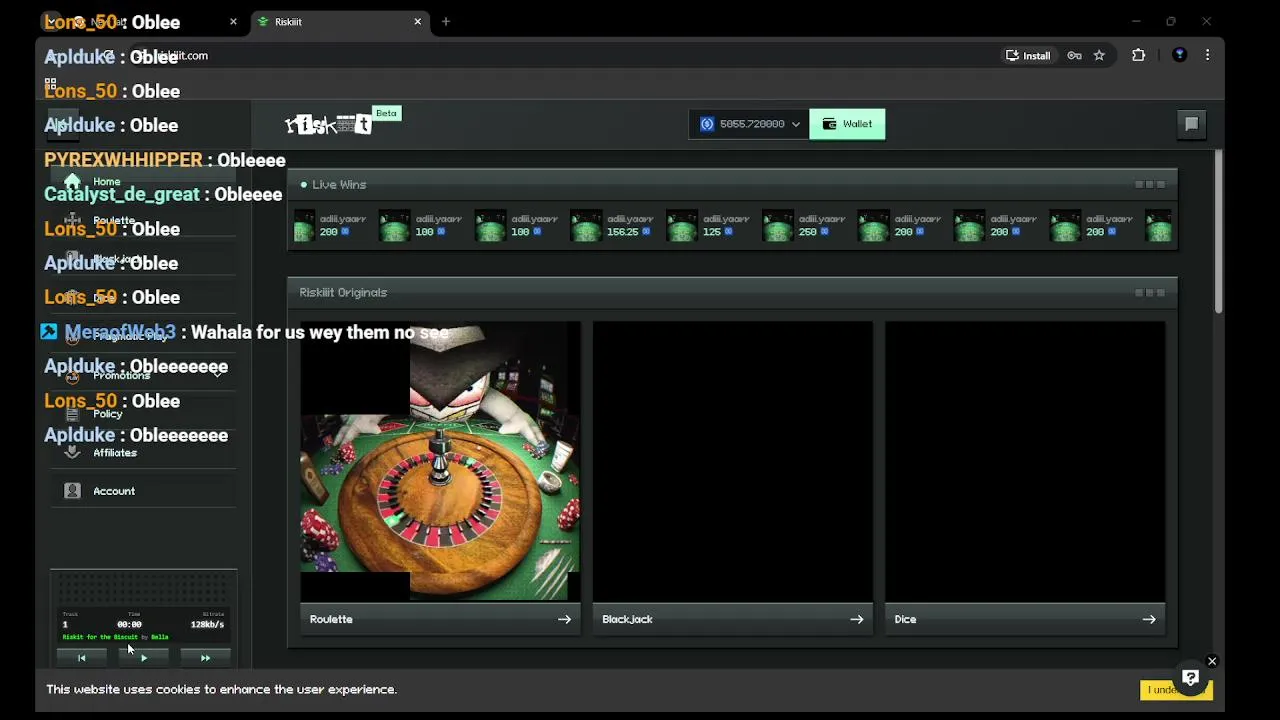1280x720 pixels.
Task: Open the tab search dropdown in Chrome
Action: tap(51, 21)
